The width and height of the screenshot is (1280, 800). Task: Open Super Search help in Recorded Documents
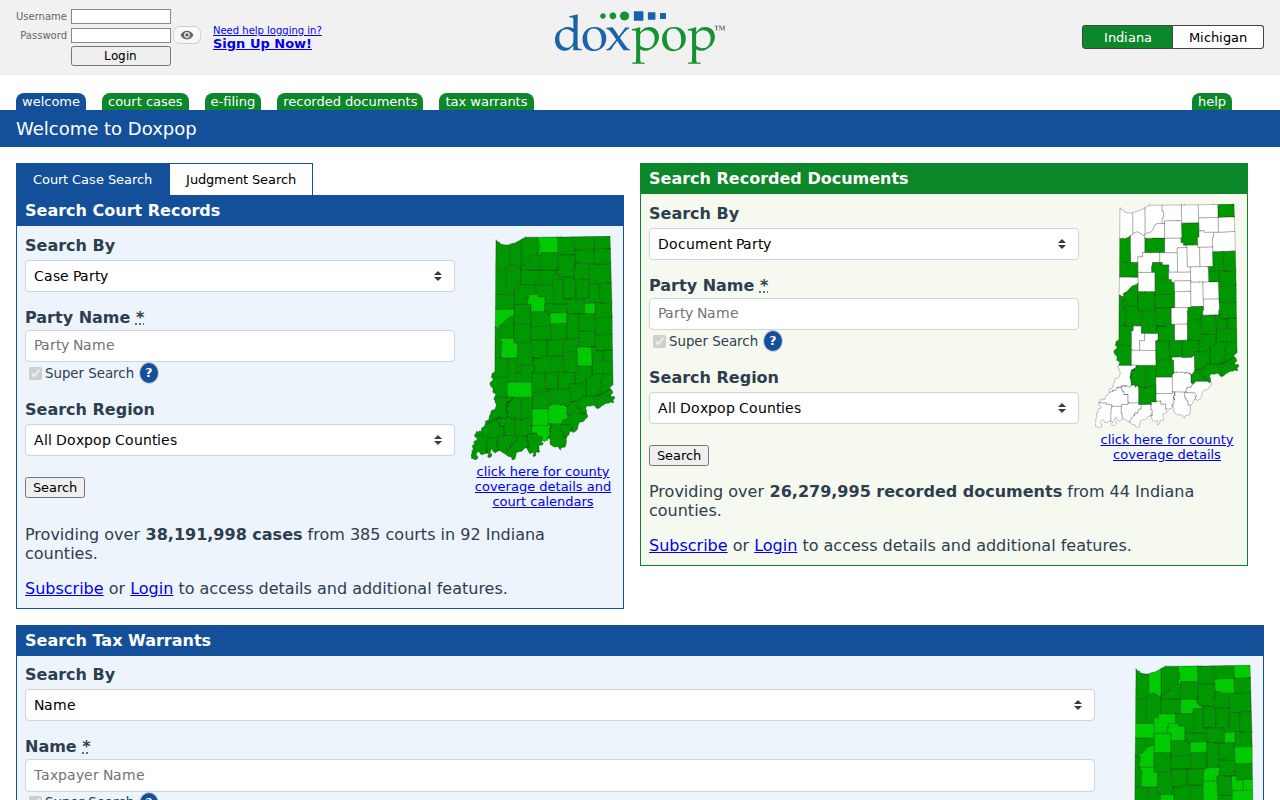point(773,341)
